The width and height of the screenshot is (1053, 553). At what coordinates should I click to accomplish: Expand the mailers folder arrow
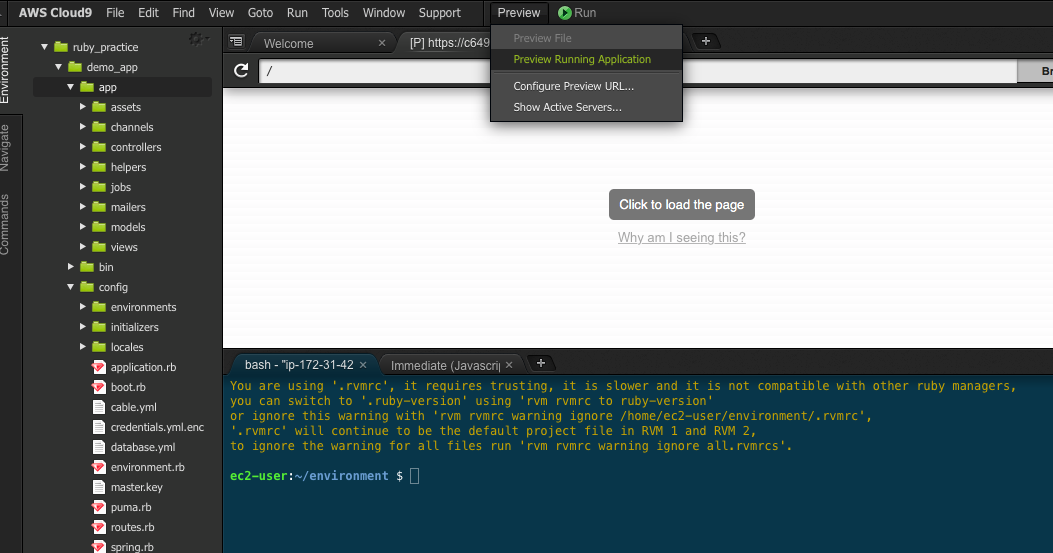83,207
